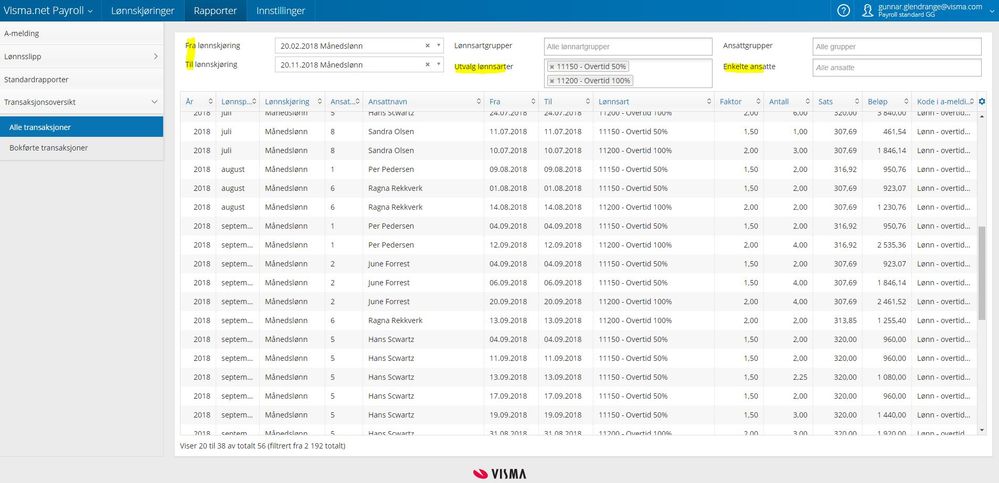Open the help question mark icon
This screenshot has height=483, width=999.
click(843, 10)
